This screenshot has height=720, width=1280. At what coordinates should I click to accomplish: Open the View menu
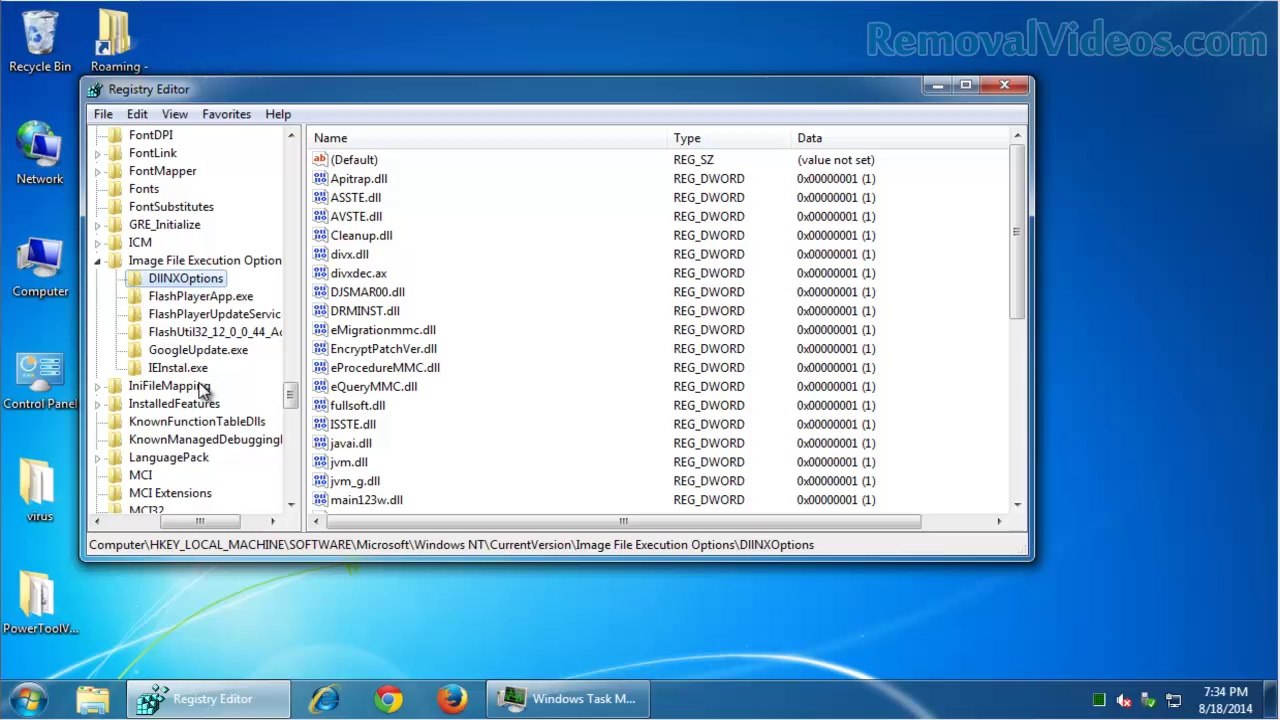point(175,114)
